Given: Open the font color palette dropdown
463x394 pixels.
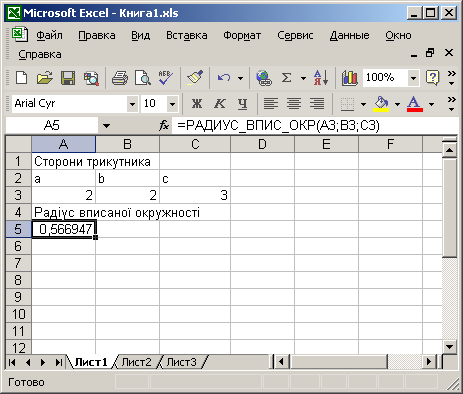Looking at the screenshot, I should click(431, 104).
